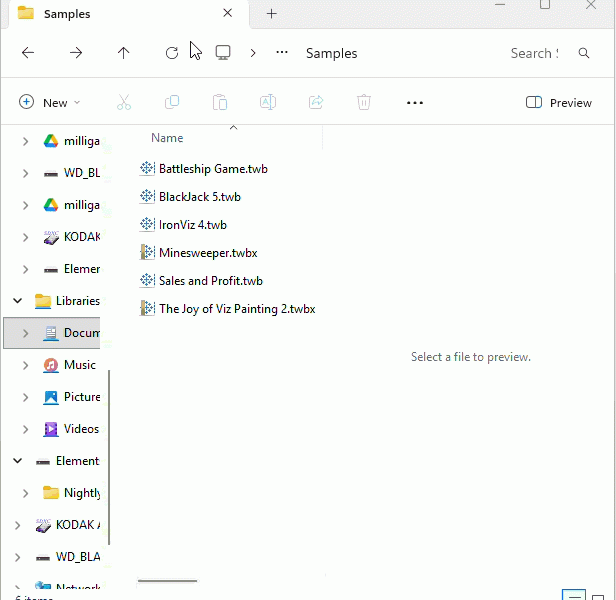Open the New item dropdown
Image resolution: width=616 pixels, height=600 pixels.
pyautogui.click(x=50, y=103)
